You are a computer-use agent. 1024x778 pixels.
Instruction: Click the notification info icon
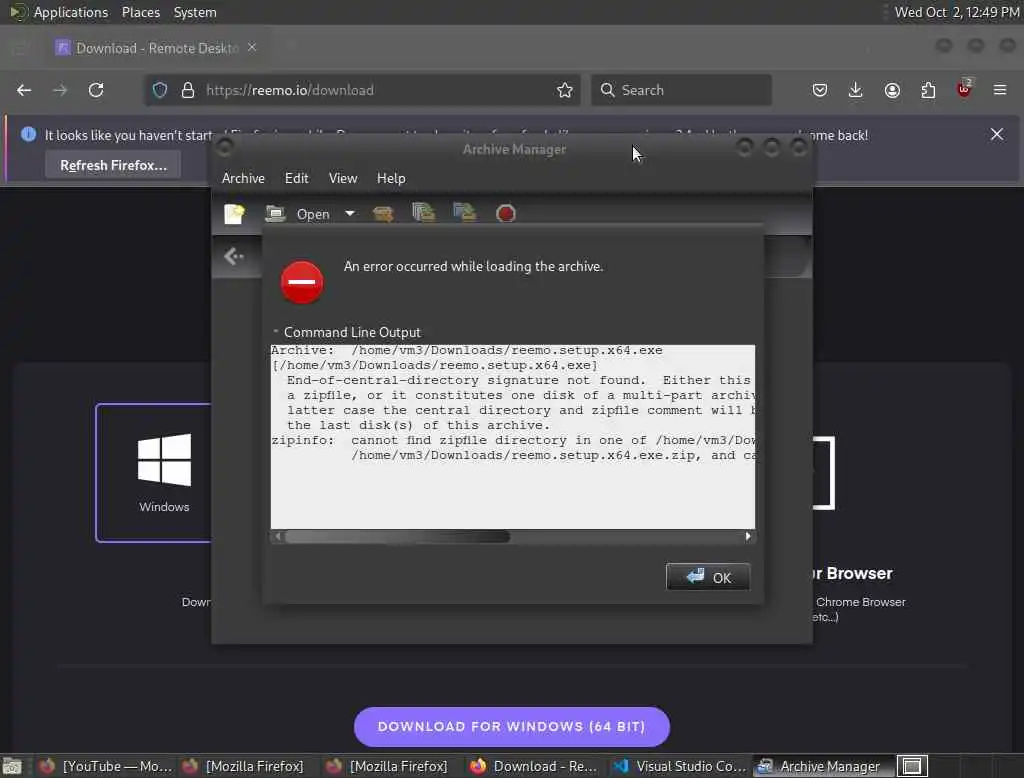(x=28, y=135)
